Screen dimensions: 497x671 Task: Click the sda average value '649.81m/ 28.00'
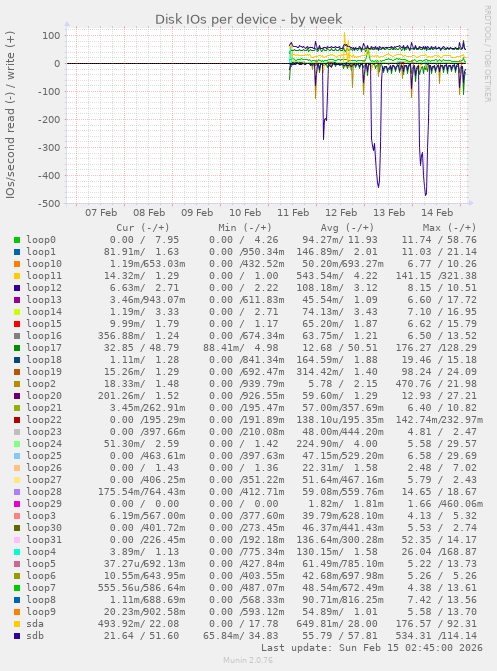tap(337, 624)
